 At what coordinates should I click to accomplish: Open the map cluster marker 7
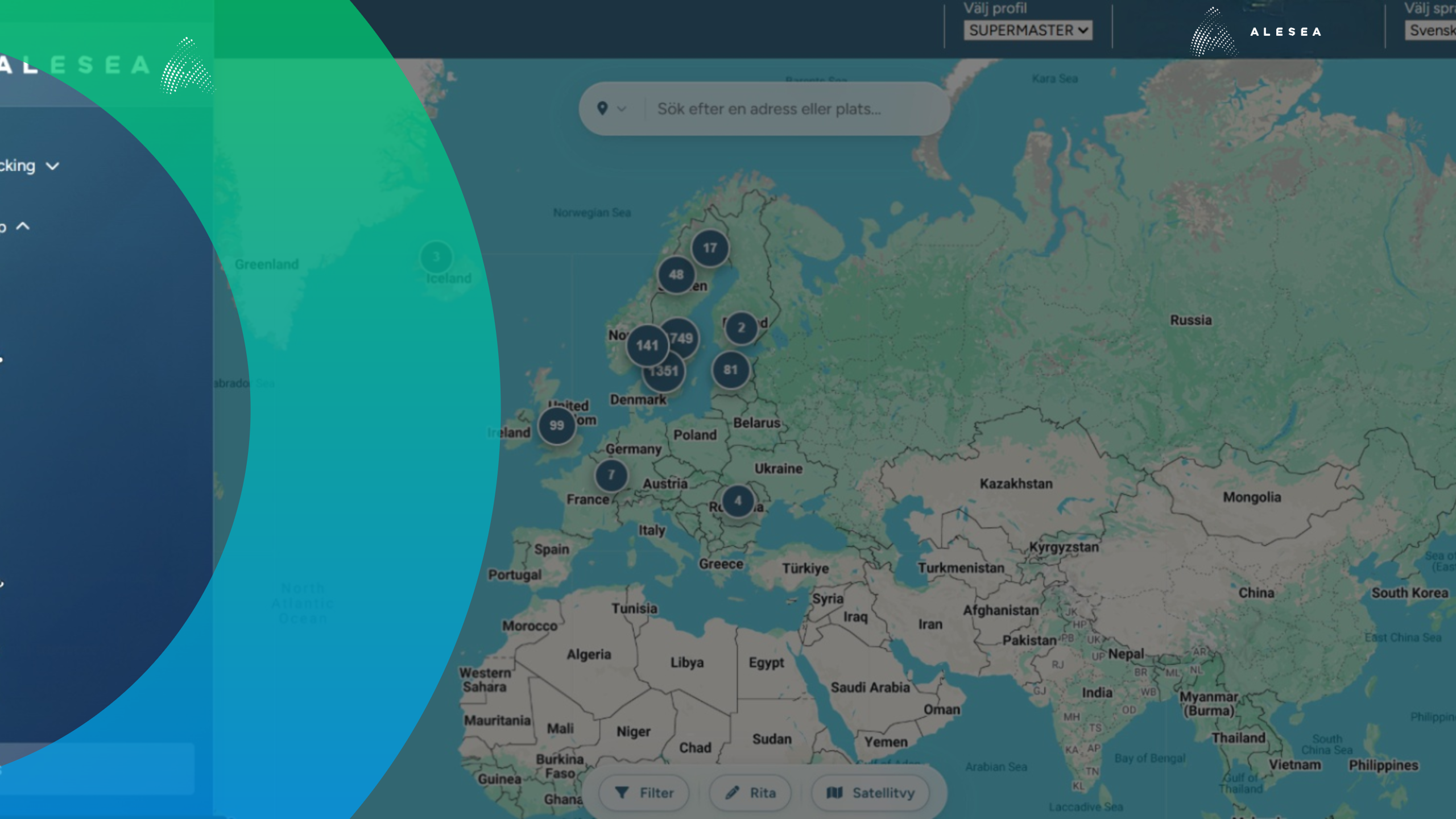point(611,474)
